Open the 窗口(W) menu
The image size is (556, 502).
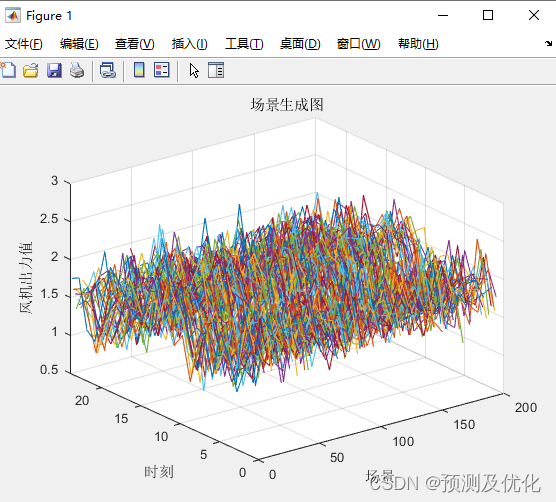point(358,44)
